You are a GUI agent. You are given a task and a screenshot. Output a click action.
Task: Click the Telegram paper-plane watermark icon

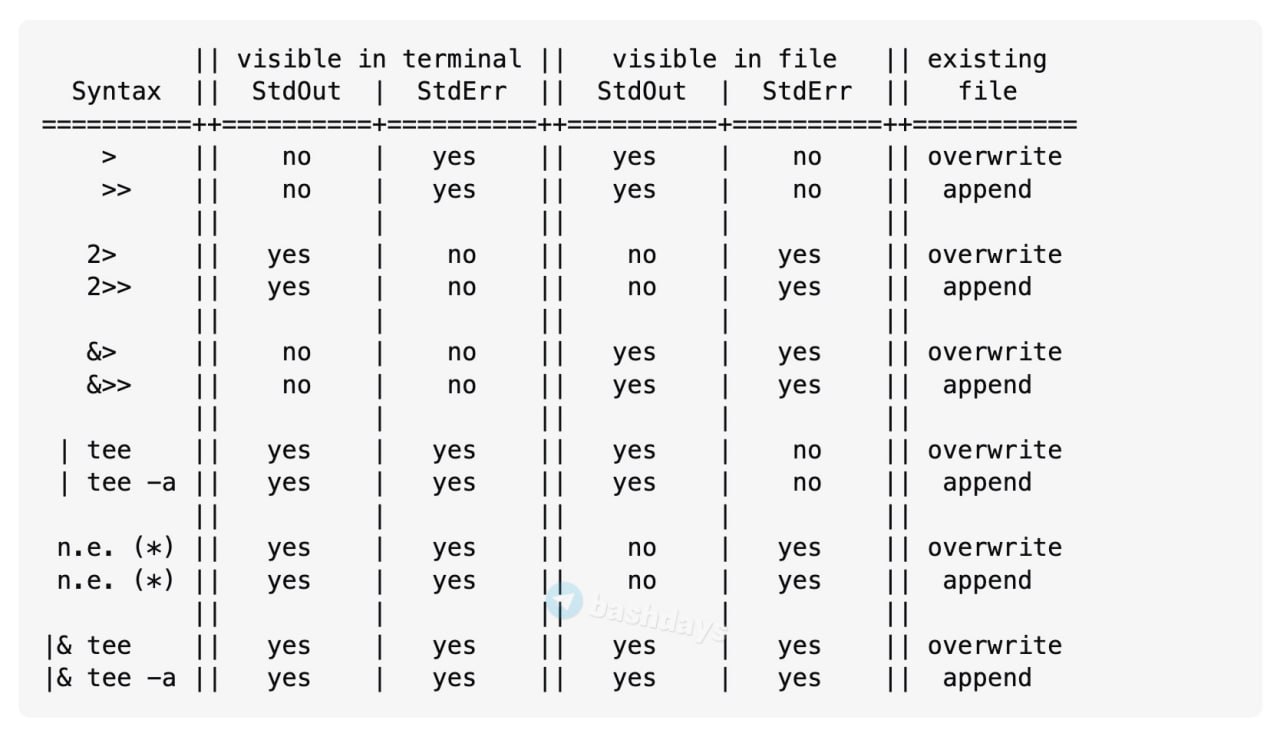click(x=564, y=600)
